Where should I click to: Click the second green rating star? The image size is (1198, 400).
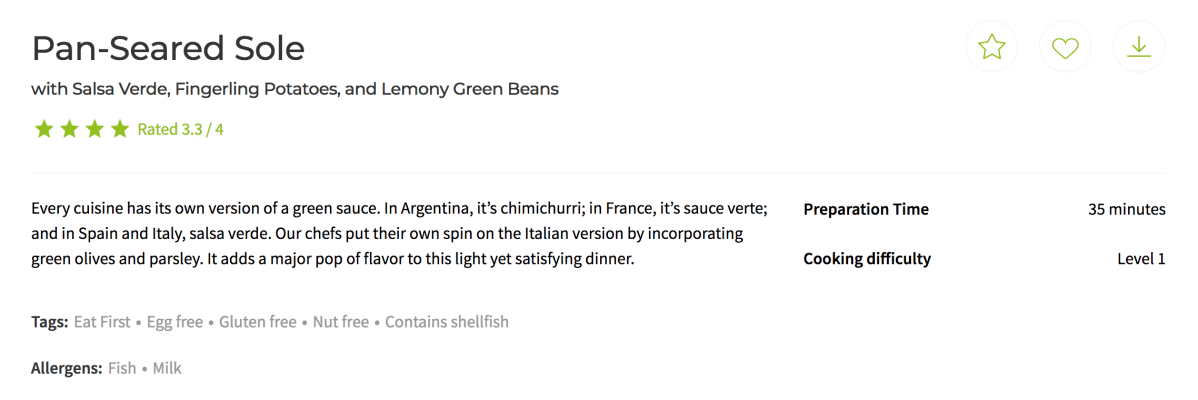point(69,129)
